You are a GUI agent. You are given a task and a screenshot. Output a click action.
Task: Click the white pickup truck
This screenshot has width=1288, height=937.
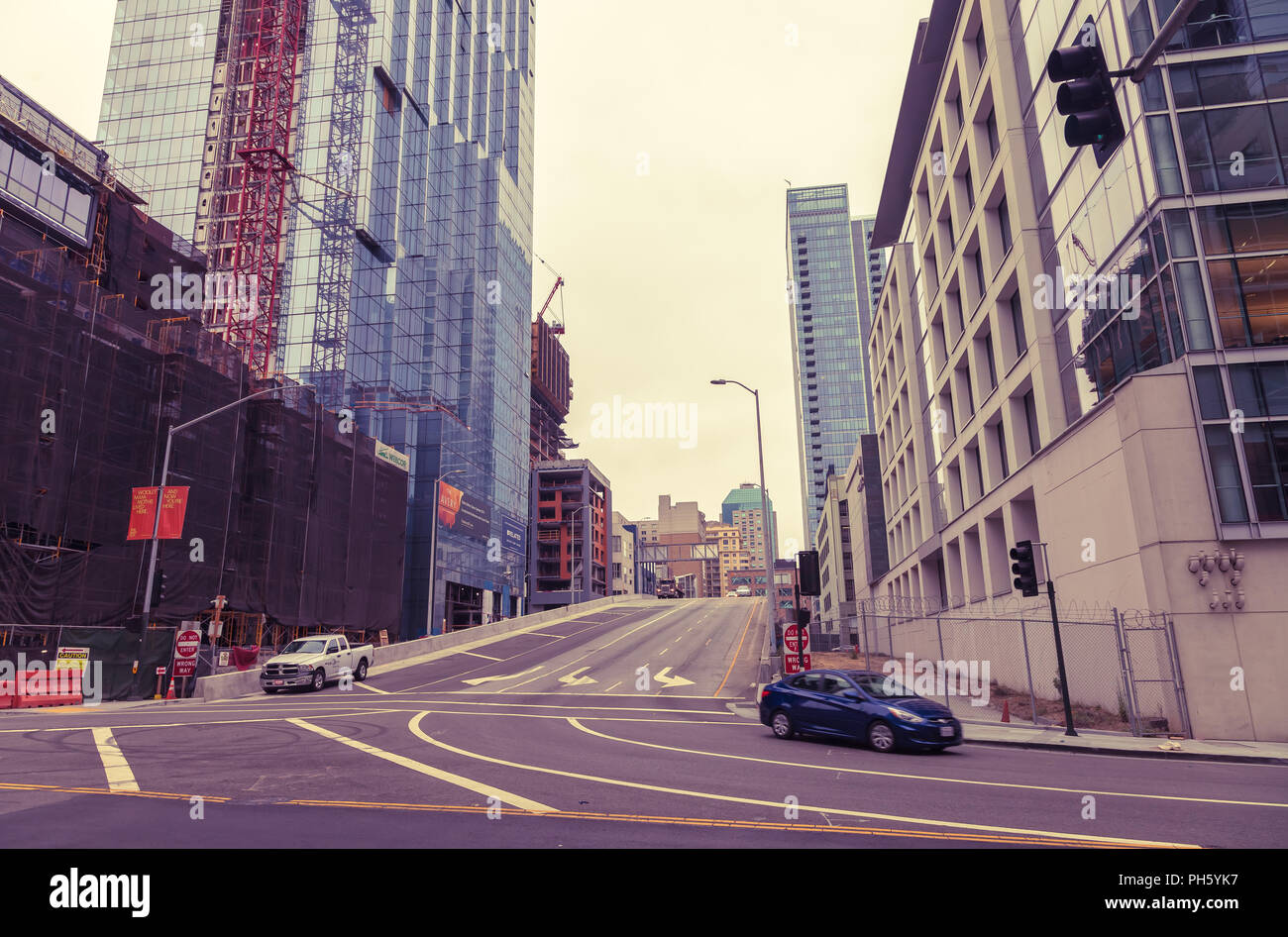coord(316,662)
